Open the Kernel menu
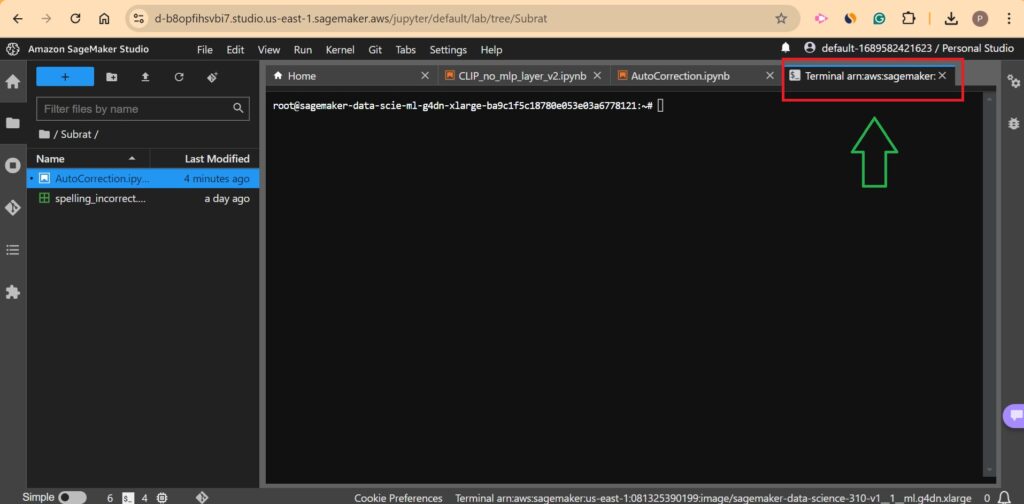Image resolution: width=1024 pixels, height=504 pixels. [x=339, y=50]
